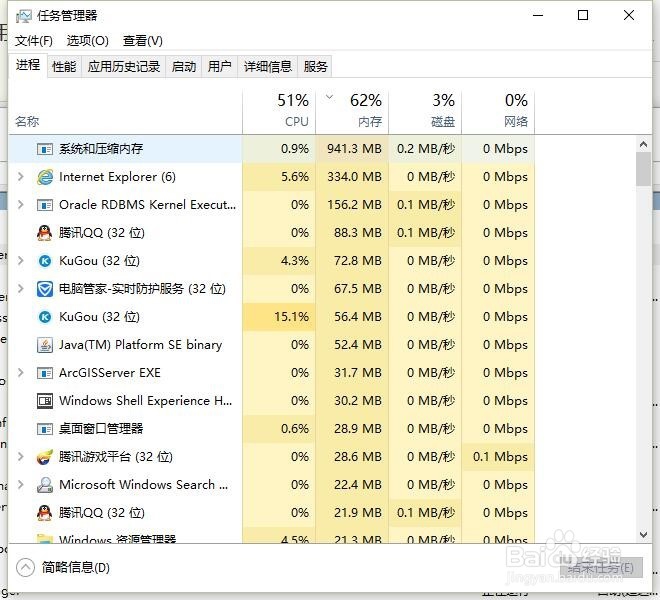Maximize the Task Manager window
660x600 pixels.
[x=583, y=16]
